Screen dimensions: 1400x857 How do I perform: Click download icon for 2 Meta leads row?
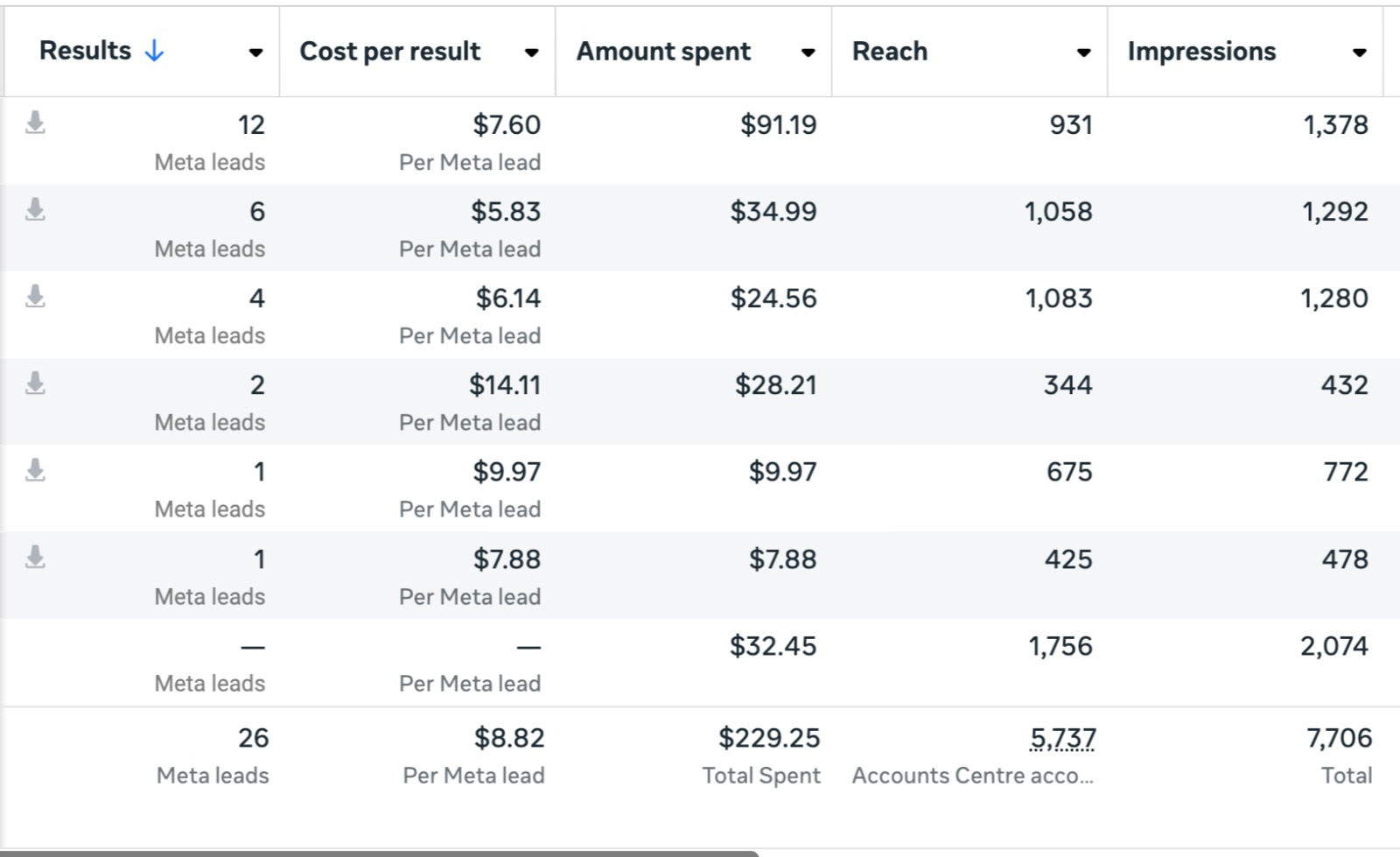[x=35, y=383]
